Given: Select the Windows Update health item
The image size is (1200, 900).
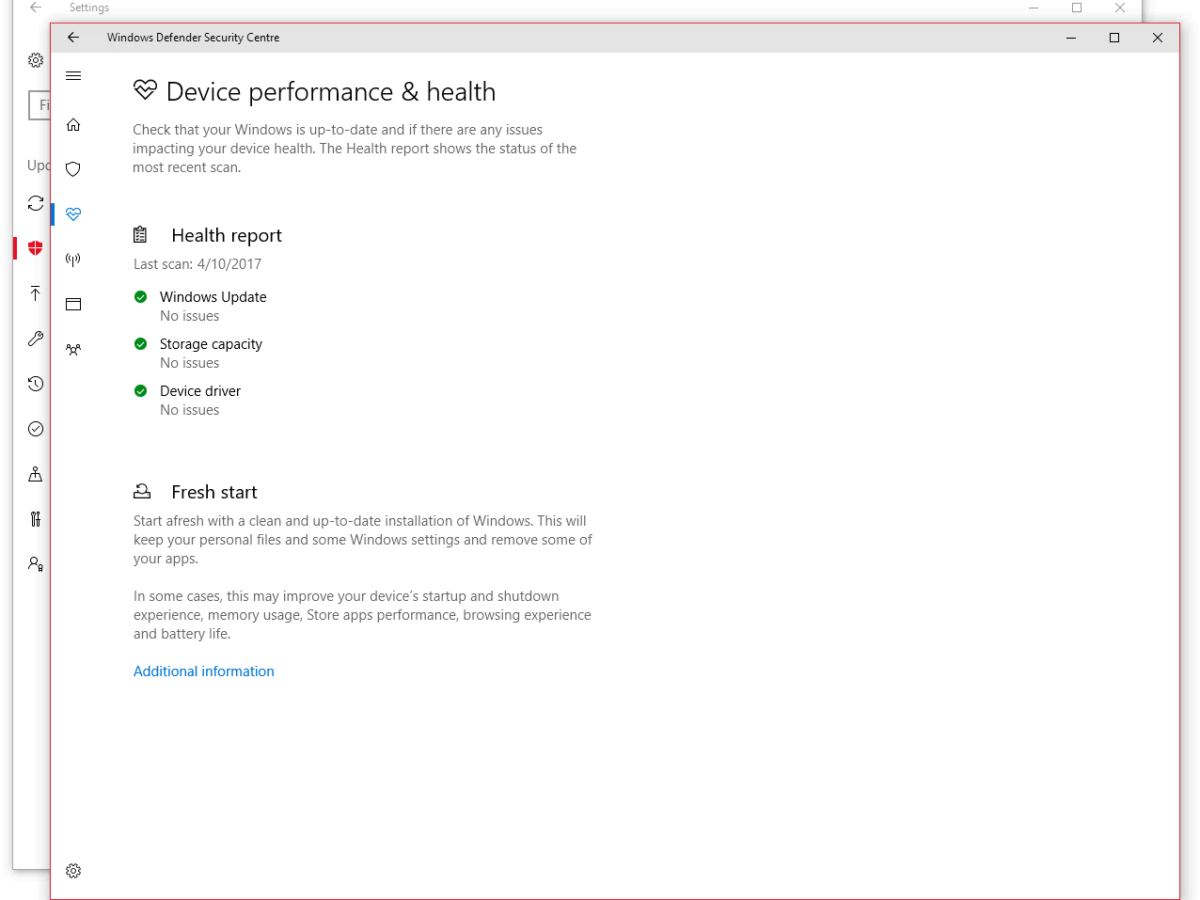Looking at the screenshot, I should click(x=200, y=306).
